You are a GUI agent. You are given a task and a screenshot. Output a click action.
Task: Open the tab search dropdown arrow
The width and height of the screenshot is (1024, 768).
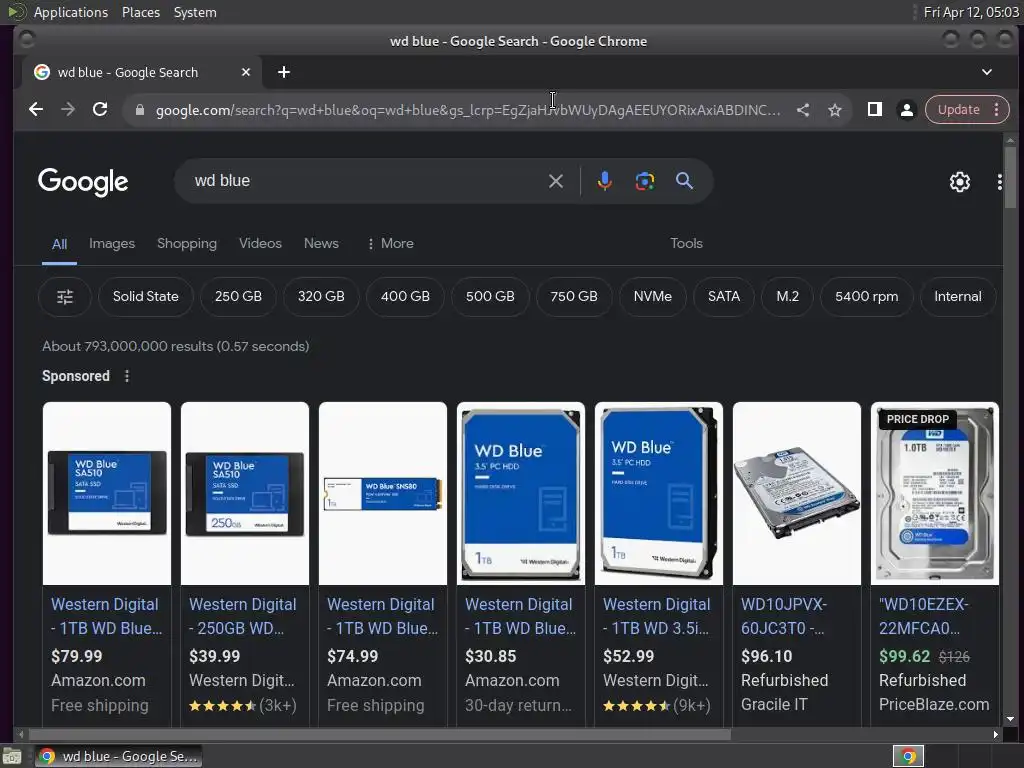point(987,72)
